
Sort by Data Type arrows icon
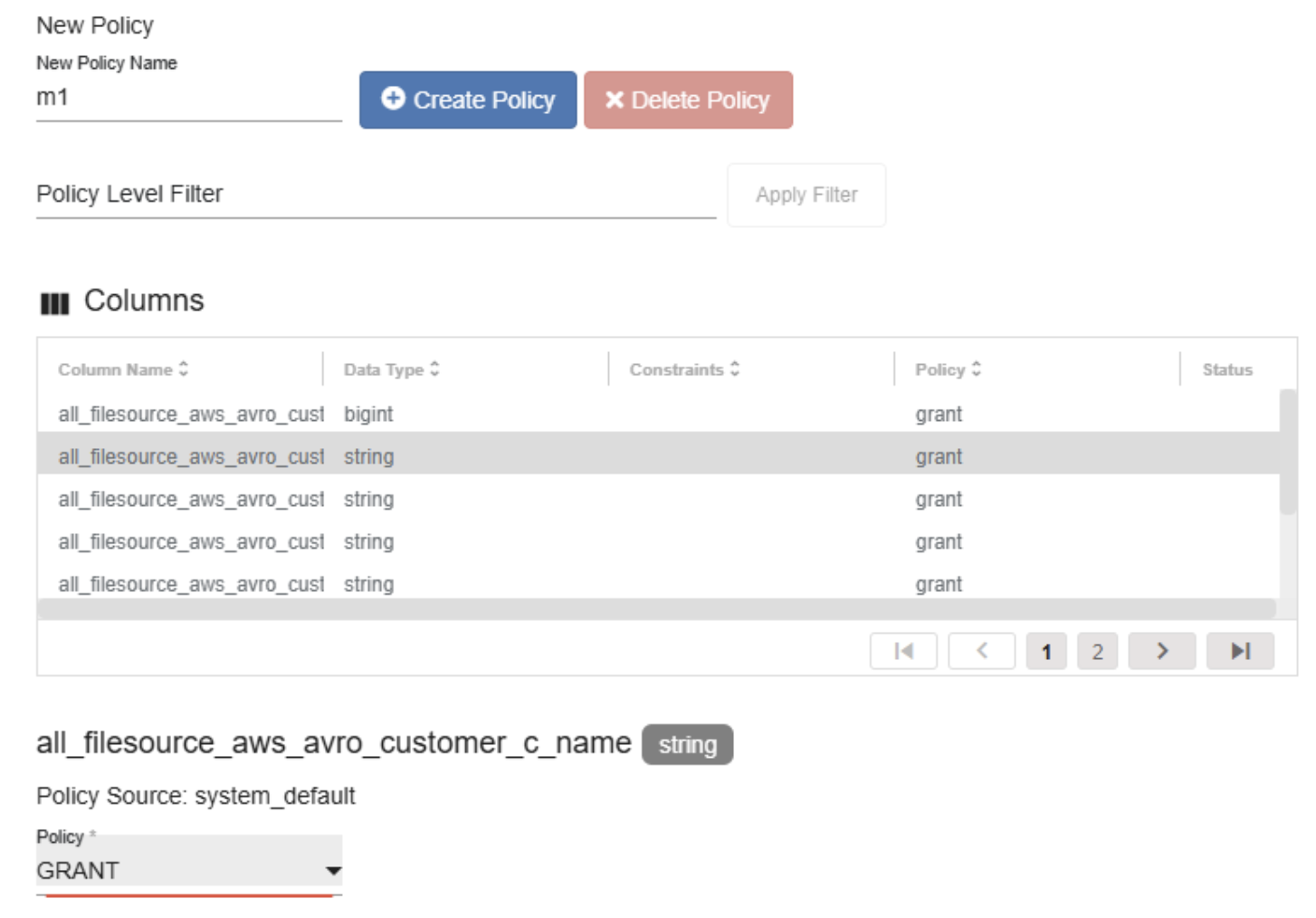click(434, 369)
